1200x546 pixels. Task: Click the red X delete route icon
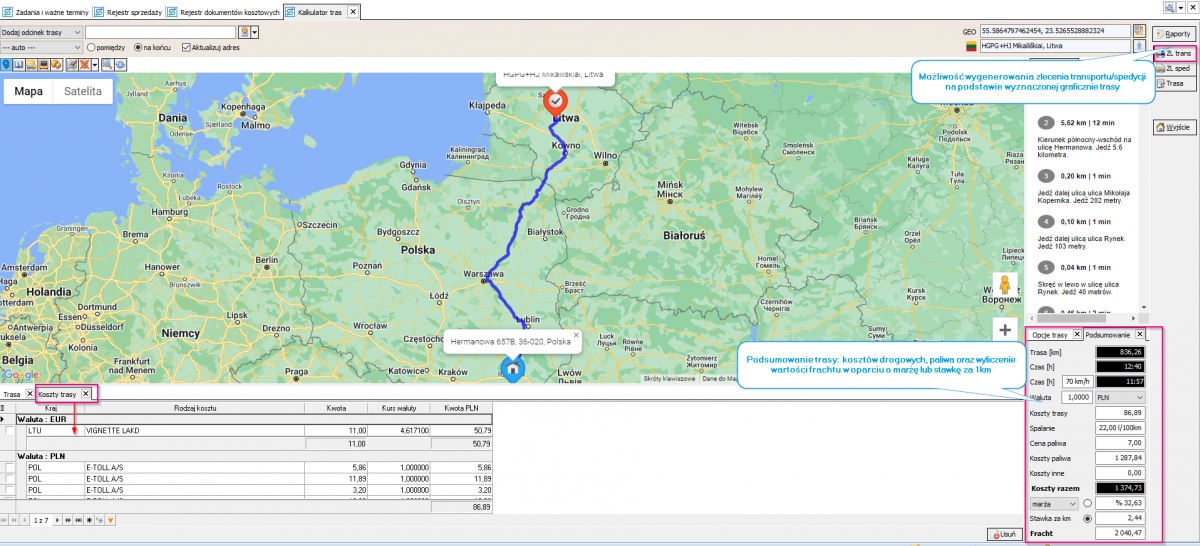coord(84,65)
